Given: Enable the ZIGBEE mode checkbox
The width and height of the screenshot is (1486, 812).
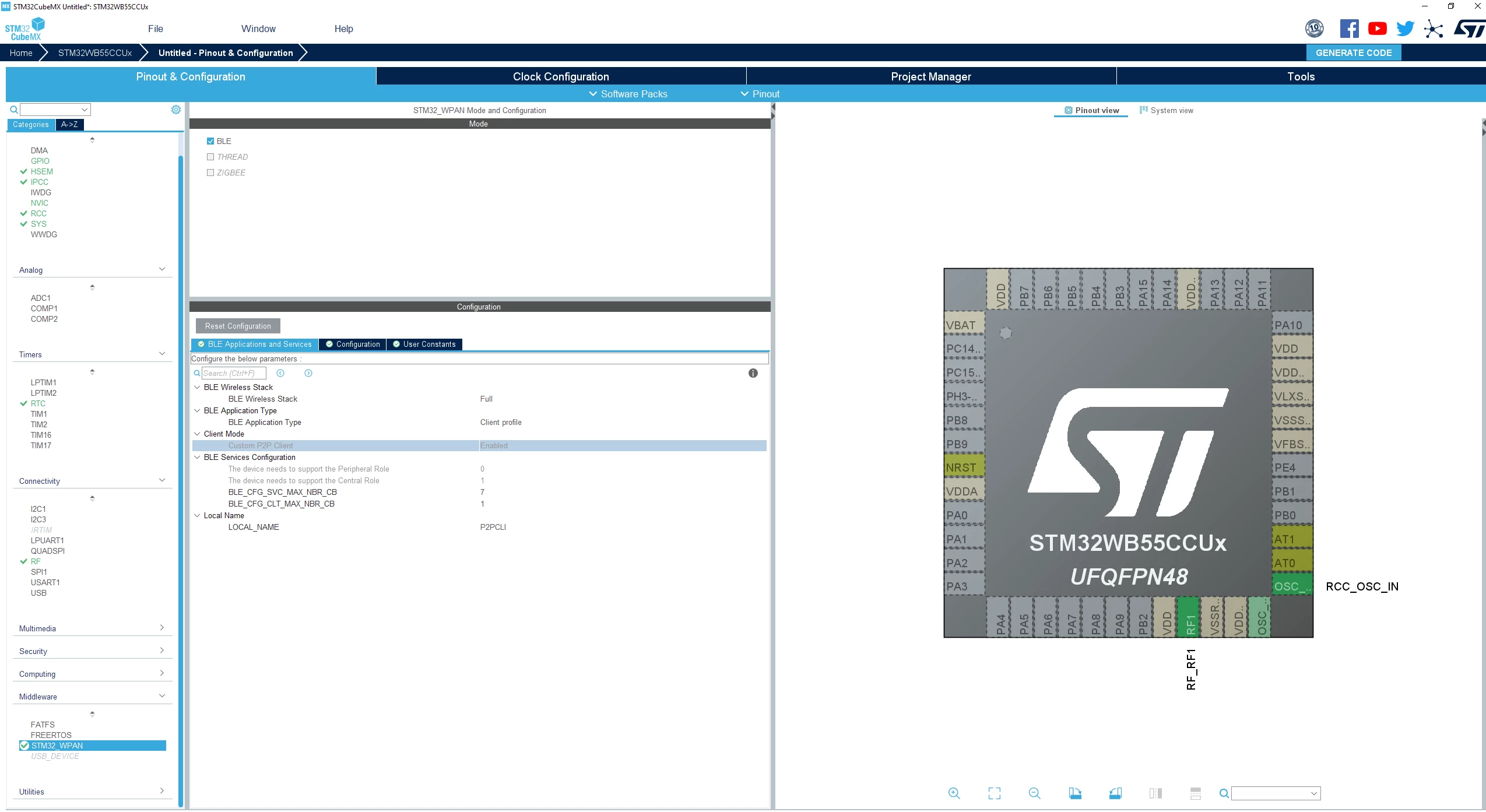Looking at the screenshot, I should click(210, 173).
